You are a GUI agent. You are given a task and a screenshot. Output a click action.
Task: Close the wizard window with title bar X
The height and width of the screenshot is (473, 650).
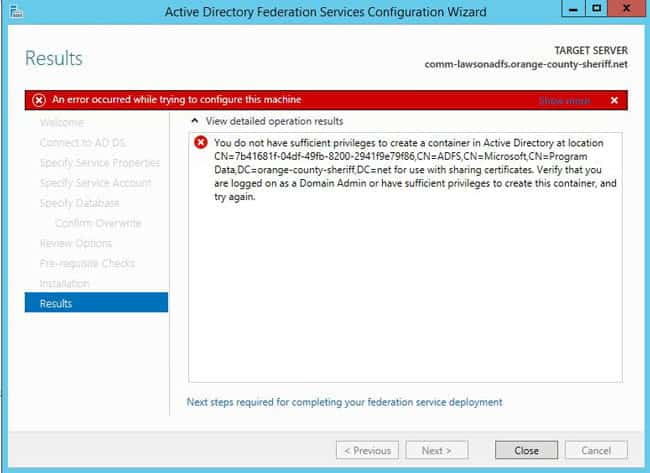627,9
